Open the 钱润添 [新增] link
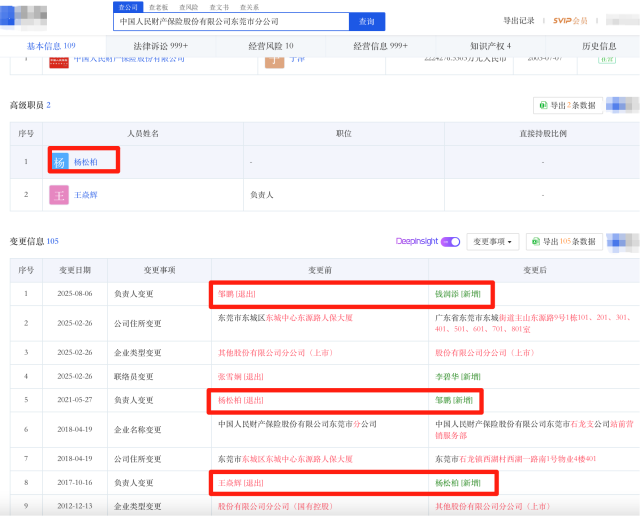 pos(453,293)
